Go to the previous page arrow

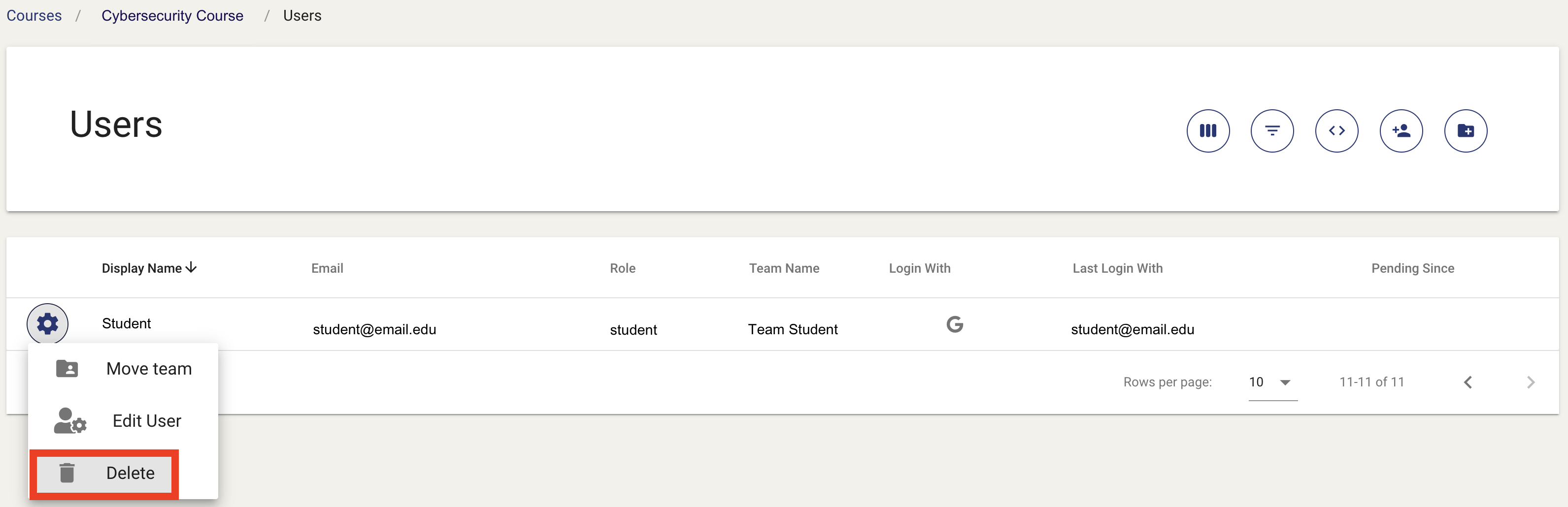1468,382
